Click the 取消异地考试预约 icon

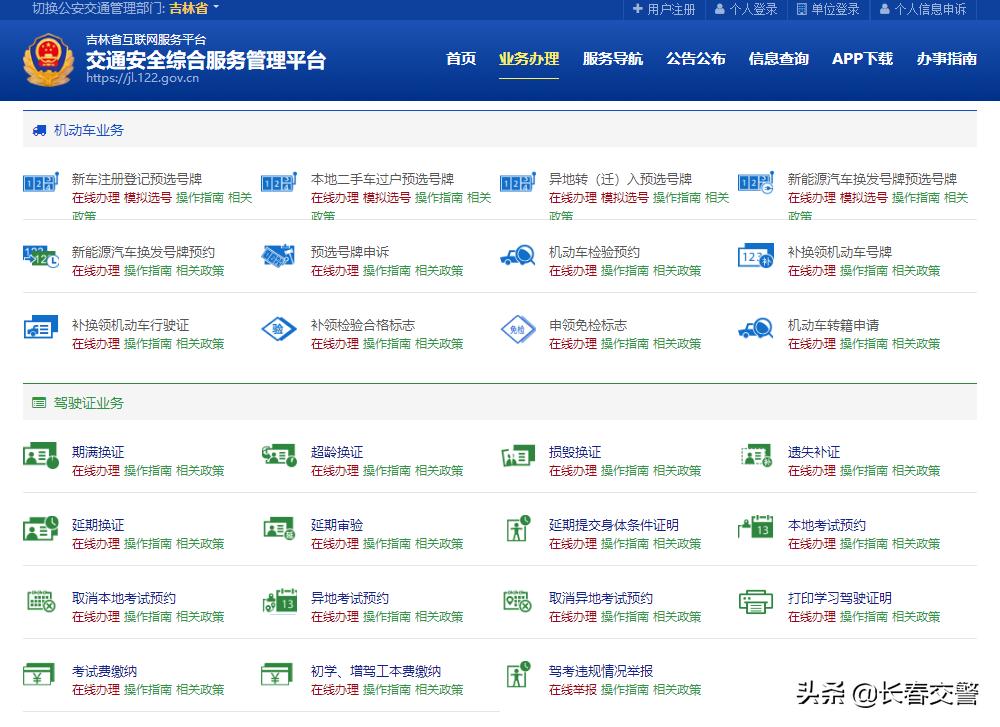click(x=517, y=601)
